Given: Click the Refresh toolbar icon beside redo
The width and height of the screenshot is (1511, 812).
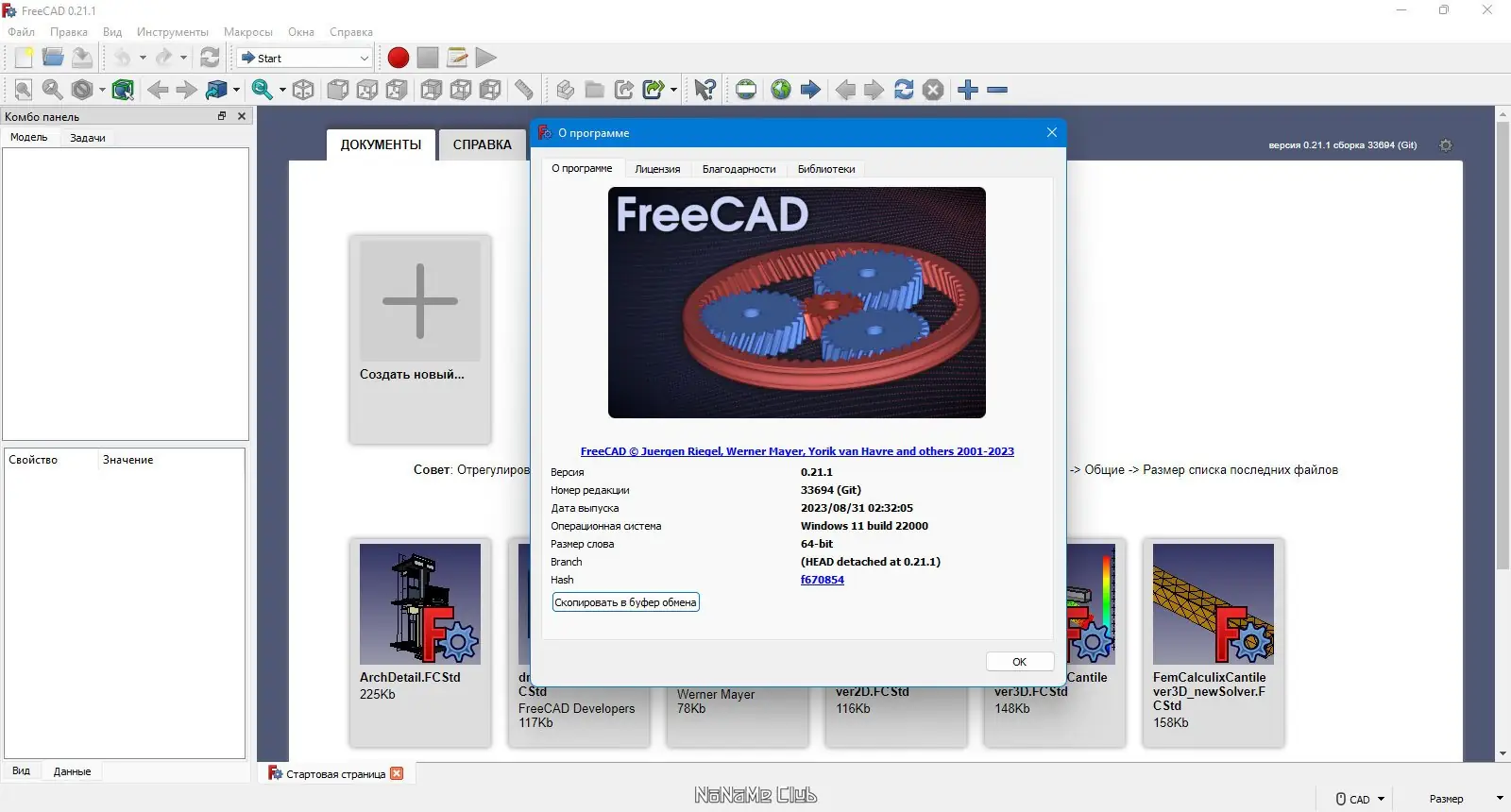Looking at the screenshot, I should click(210, 58).
